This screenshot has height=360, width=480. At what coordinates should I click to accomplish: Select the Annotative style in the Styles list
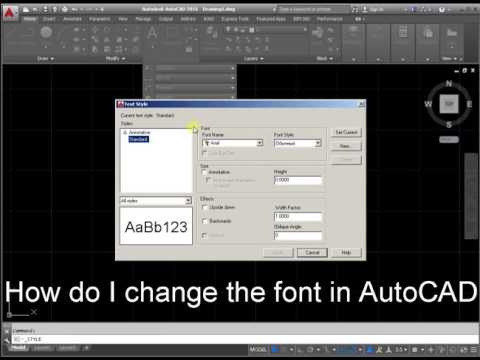pos(139,132)
